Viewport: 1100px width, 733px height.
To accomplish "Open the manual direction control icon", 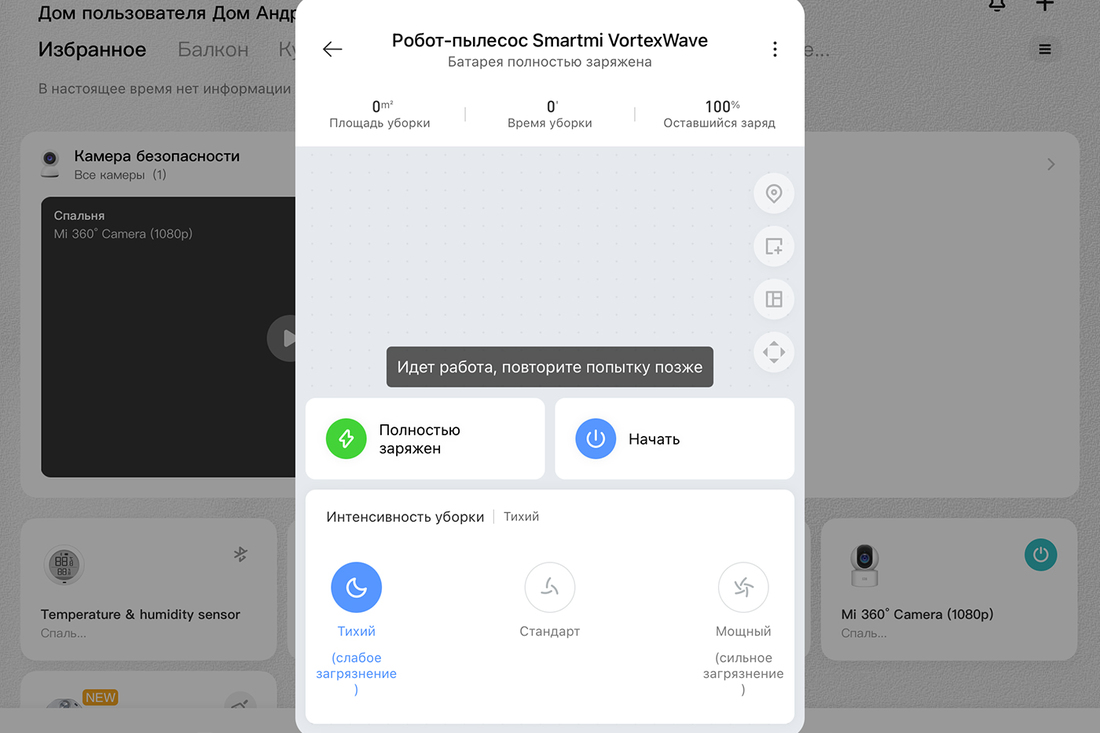I will point(774,352).
